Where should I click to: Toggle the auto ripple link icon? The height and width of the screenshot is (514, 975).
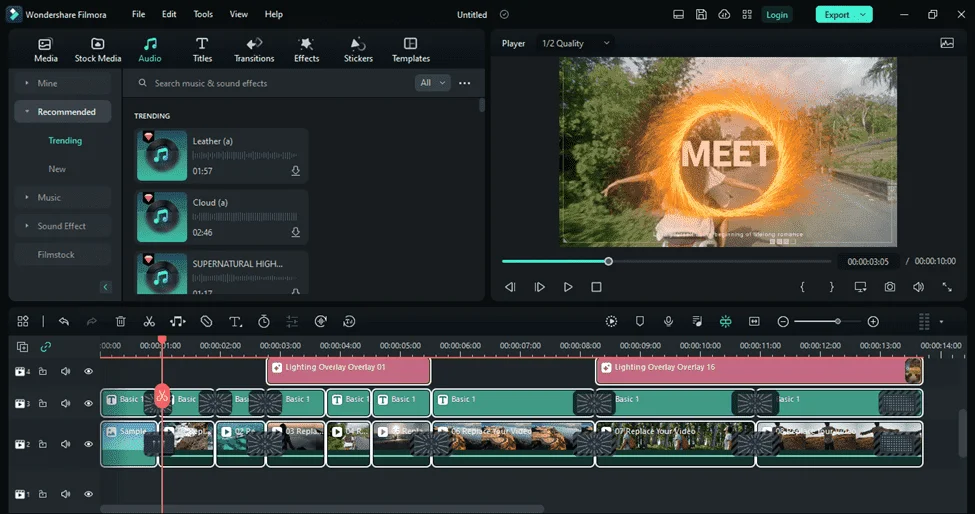pos(45,347)
